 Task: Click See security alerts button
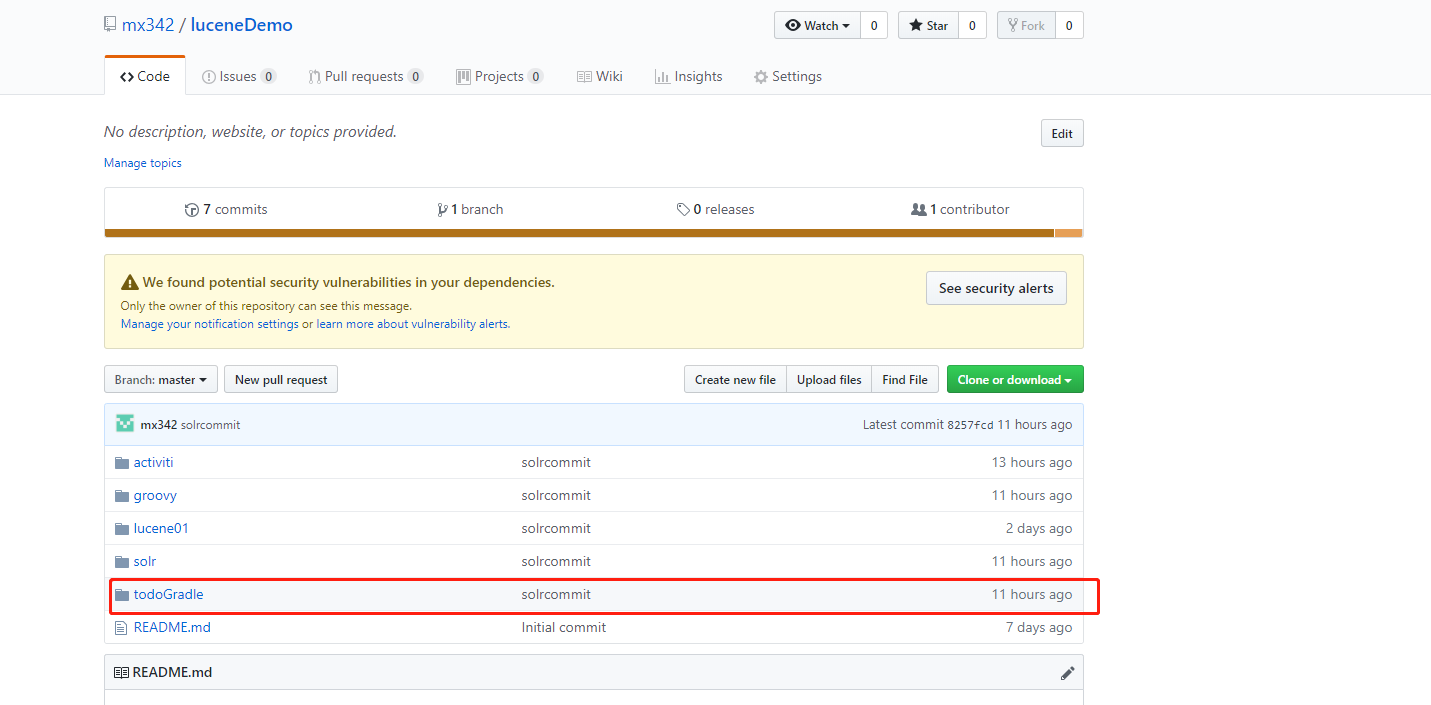[996, 288]
